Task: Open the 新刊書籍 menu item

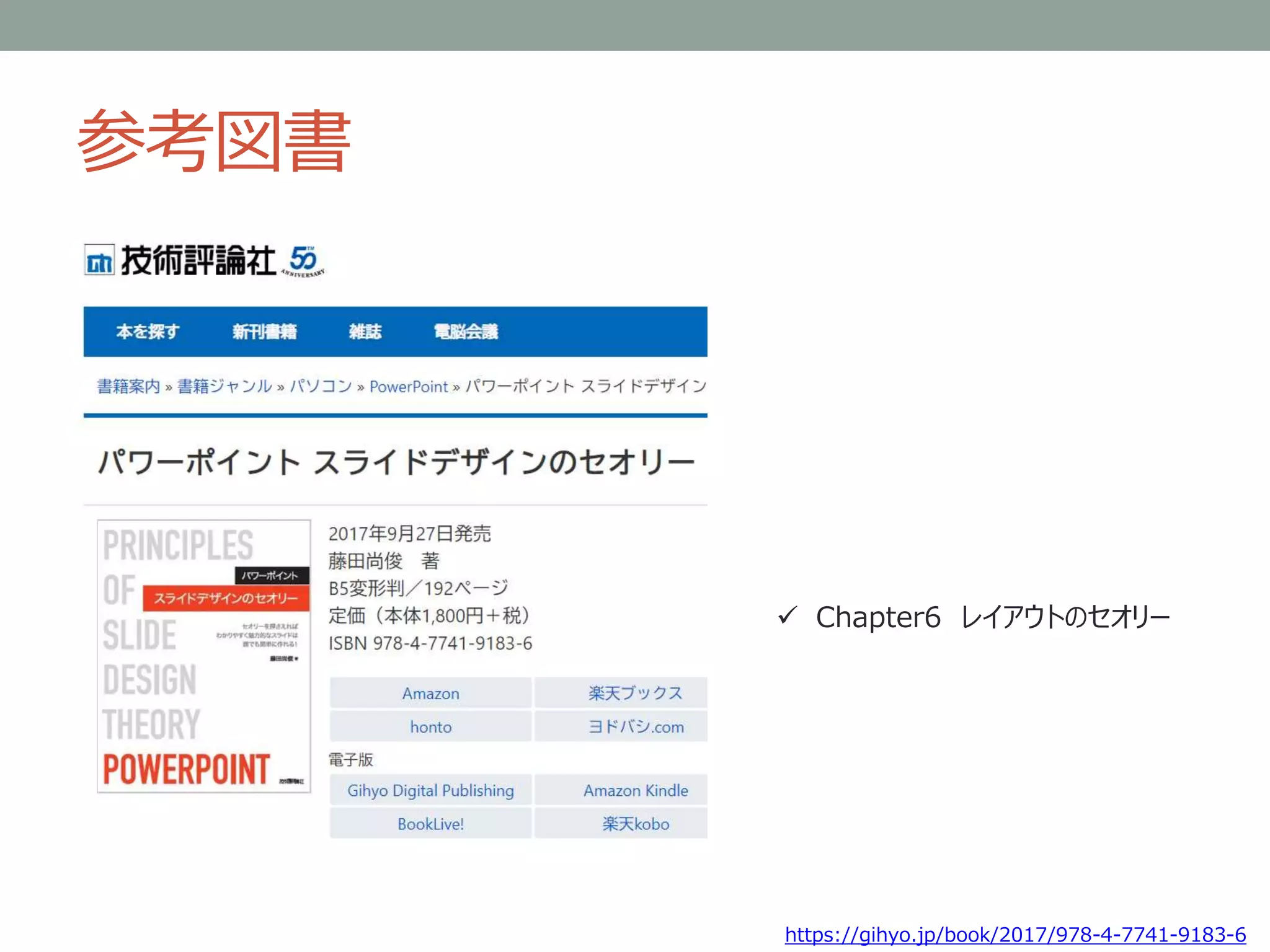Action: pos(265,332)
